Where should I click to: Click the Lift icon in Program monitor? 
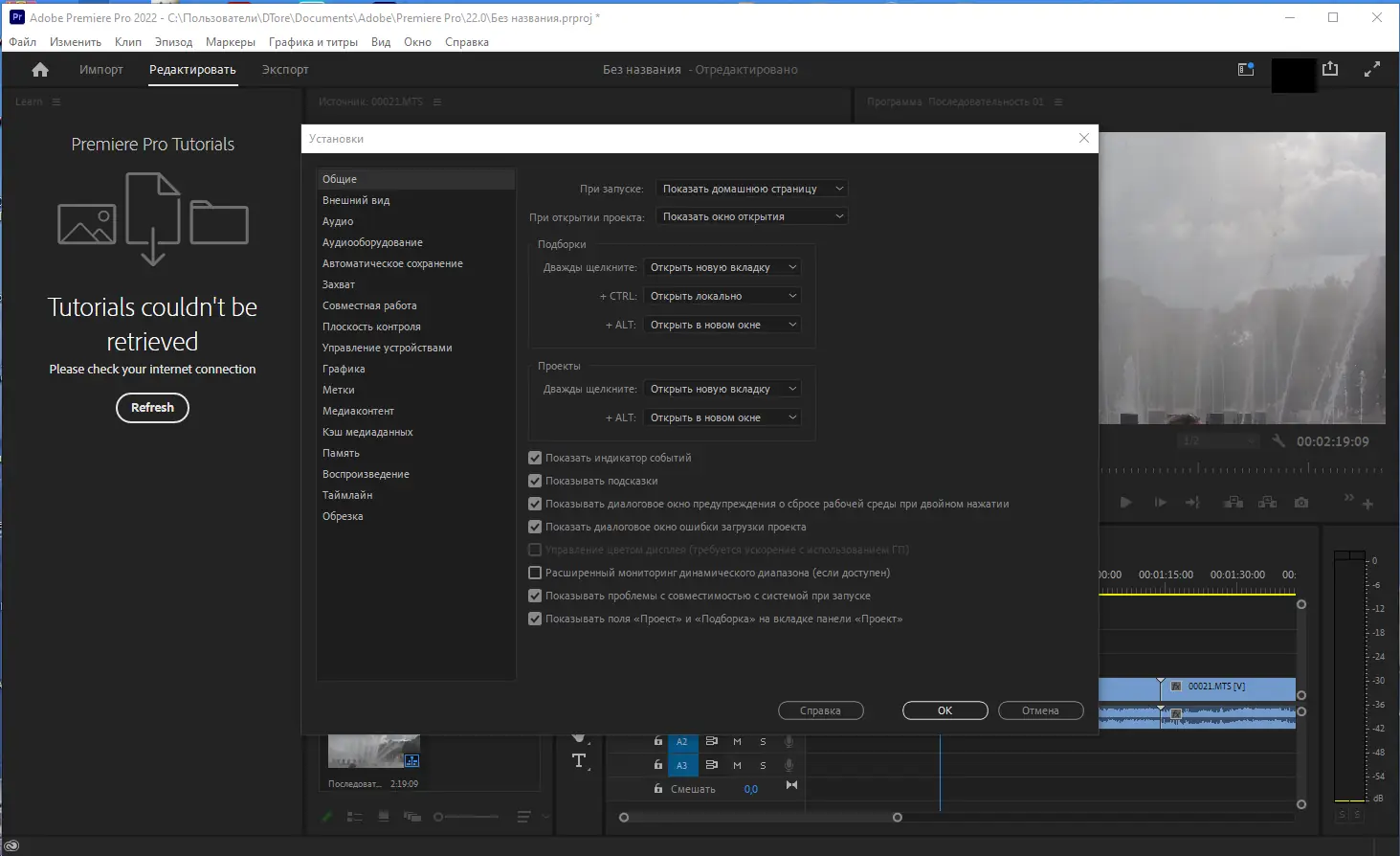point(1233,503)
